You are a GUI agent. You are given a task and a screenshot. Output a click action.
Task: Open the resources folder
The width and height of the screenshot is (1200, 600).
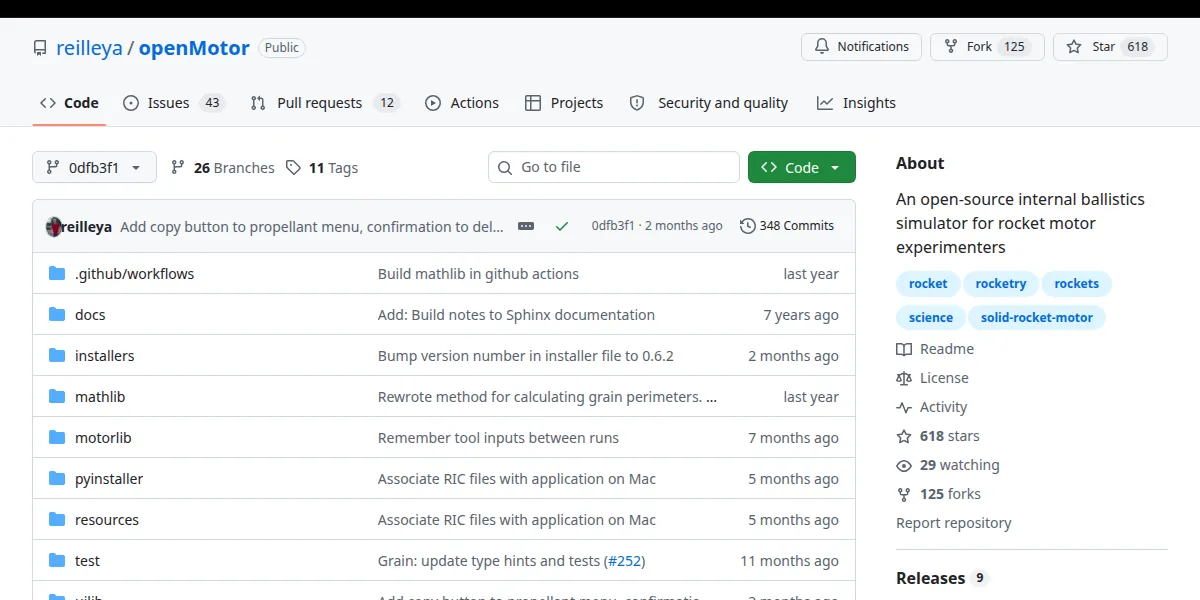tap(107, 520)
